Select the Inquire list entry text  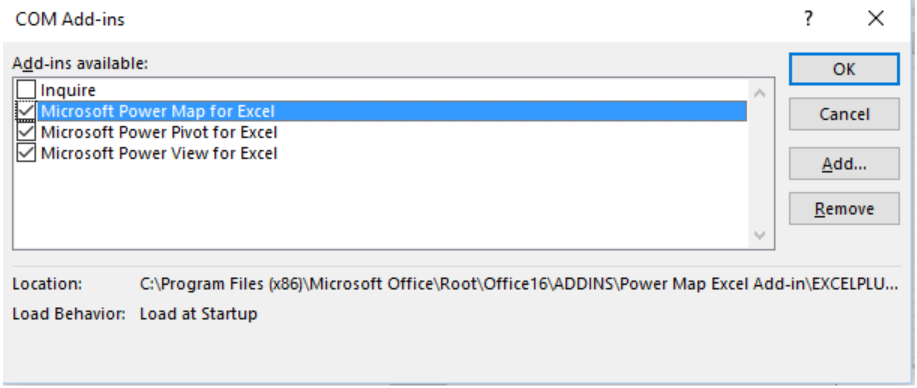coord(68,90)
